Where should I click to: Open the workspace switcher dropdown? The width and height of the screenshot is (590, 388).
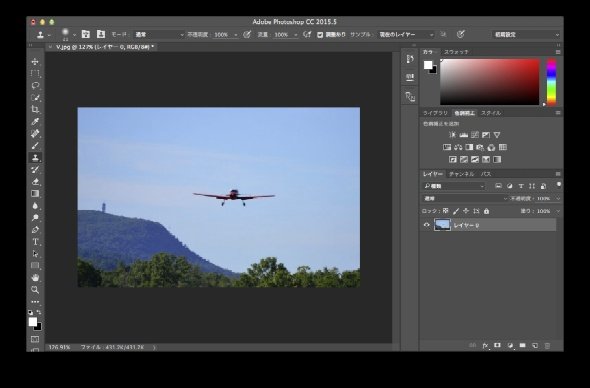526,35
